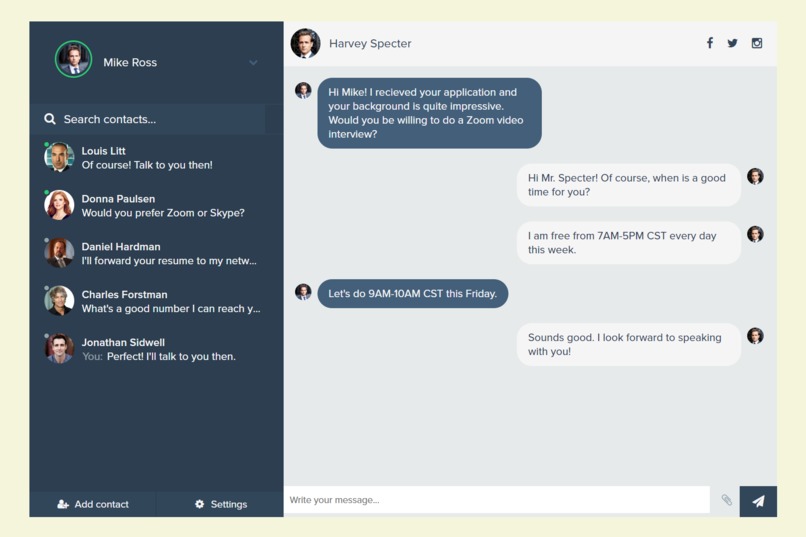Click the 'Sounds good' message bubble
This screenshot has width=806, height=537.
coord(629,344)
